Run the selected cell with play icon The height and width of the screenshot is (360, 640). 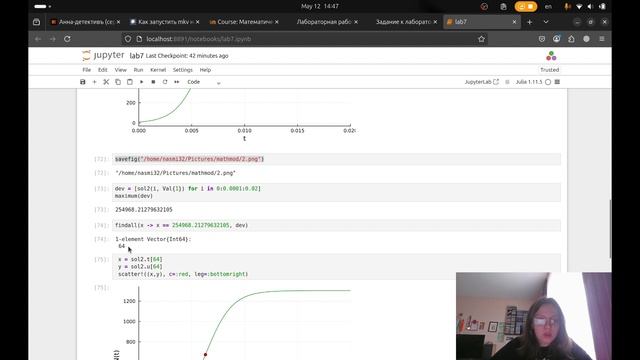tap(142, 82)
